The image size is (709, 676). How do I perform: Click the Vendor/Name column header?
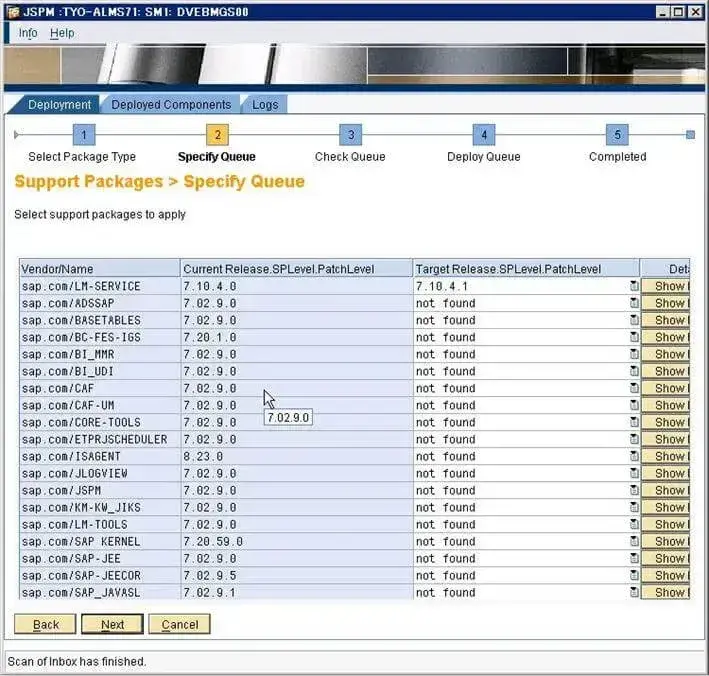99,269
